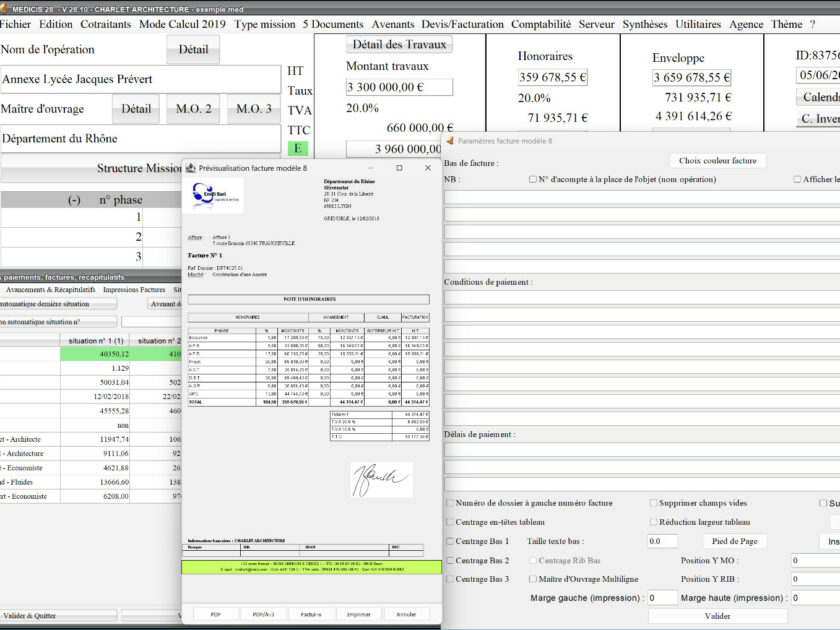Click the Prévisualisation facture window title icon
840x630 pixels.
pos(190,168)
